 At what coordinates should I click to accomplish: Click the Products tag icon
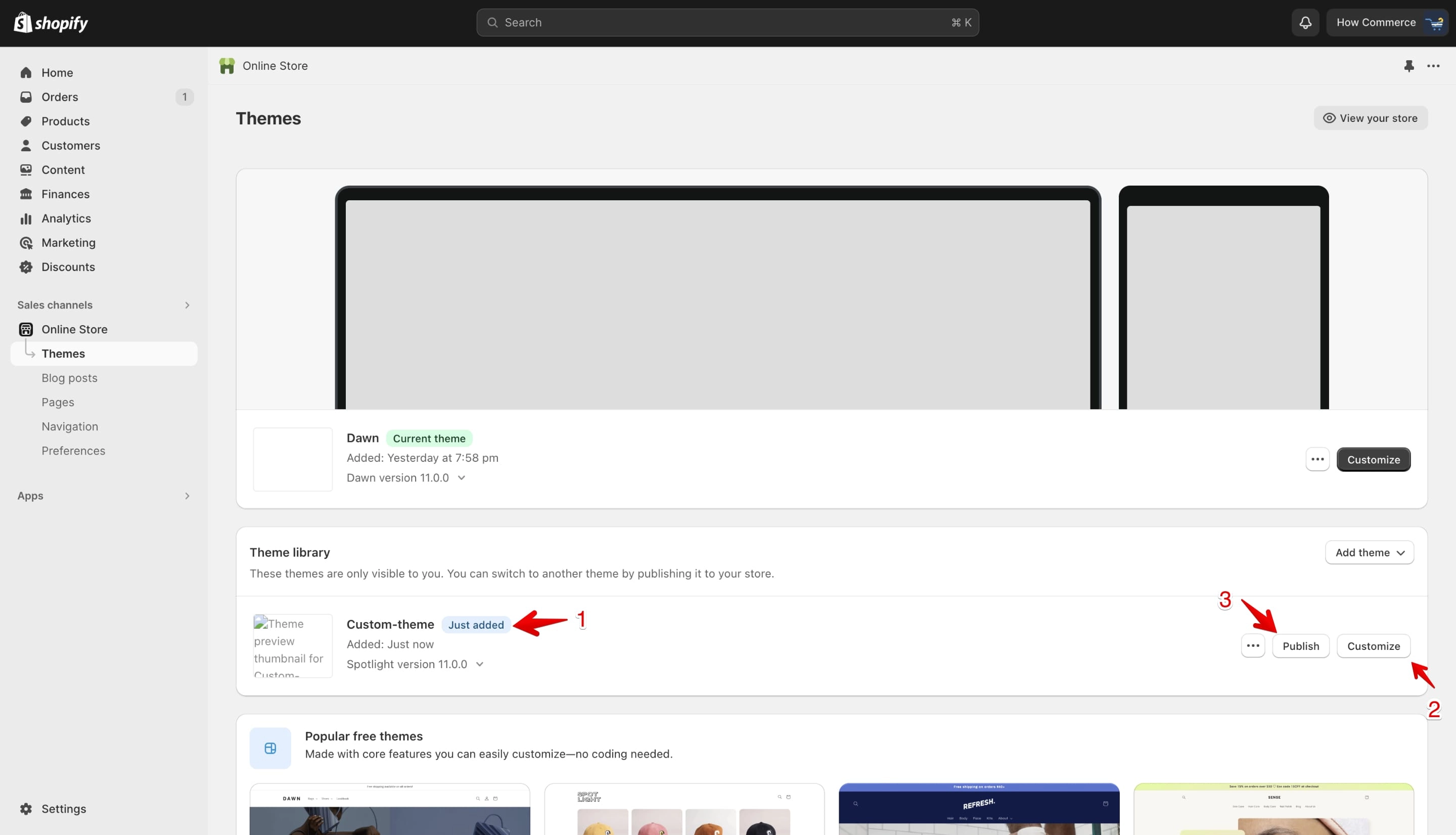tap(26, 121)
